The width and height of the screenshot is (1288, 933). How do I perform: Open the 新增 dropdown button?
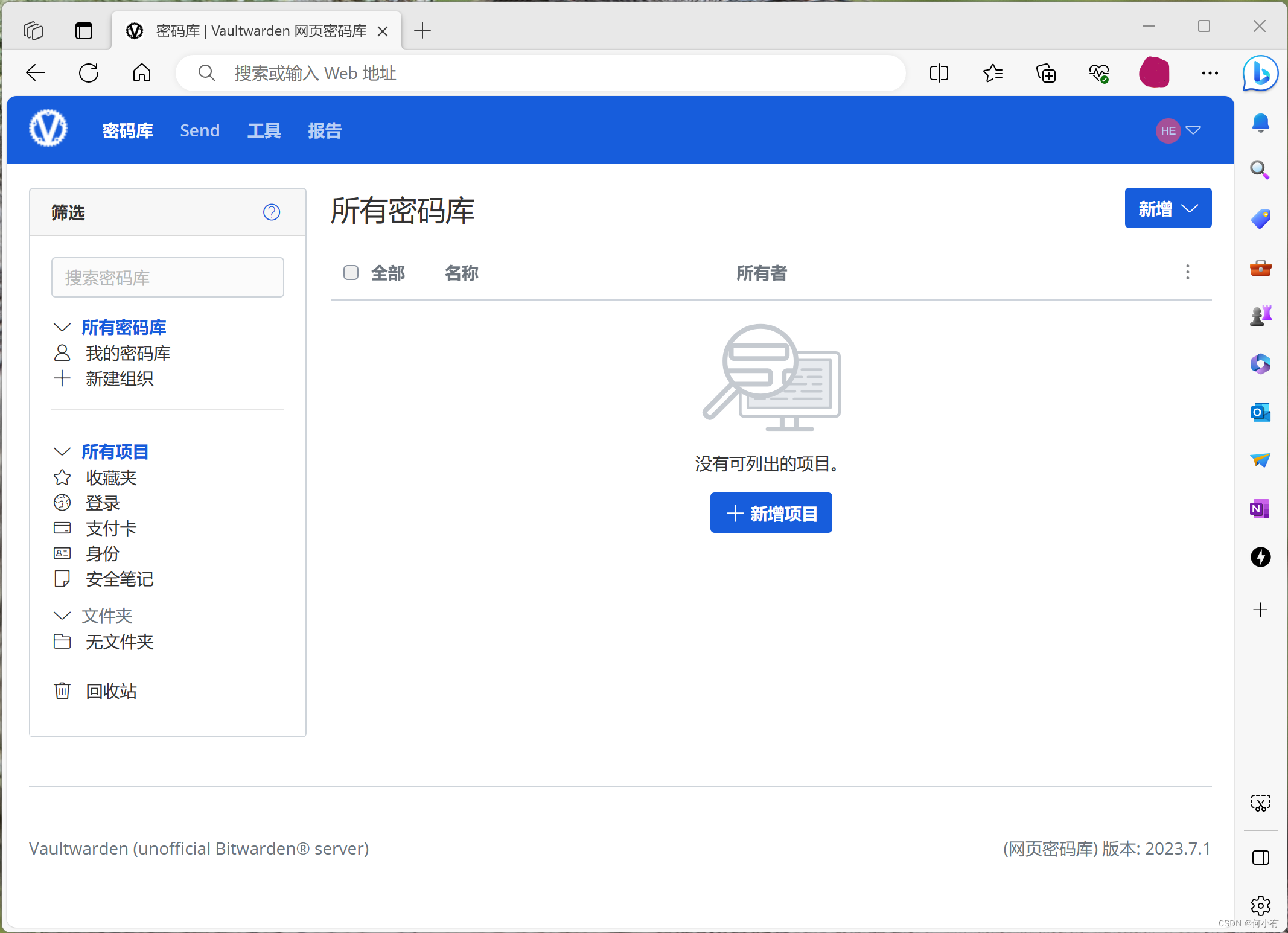click(x=1167, y=208)
